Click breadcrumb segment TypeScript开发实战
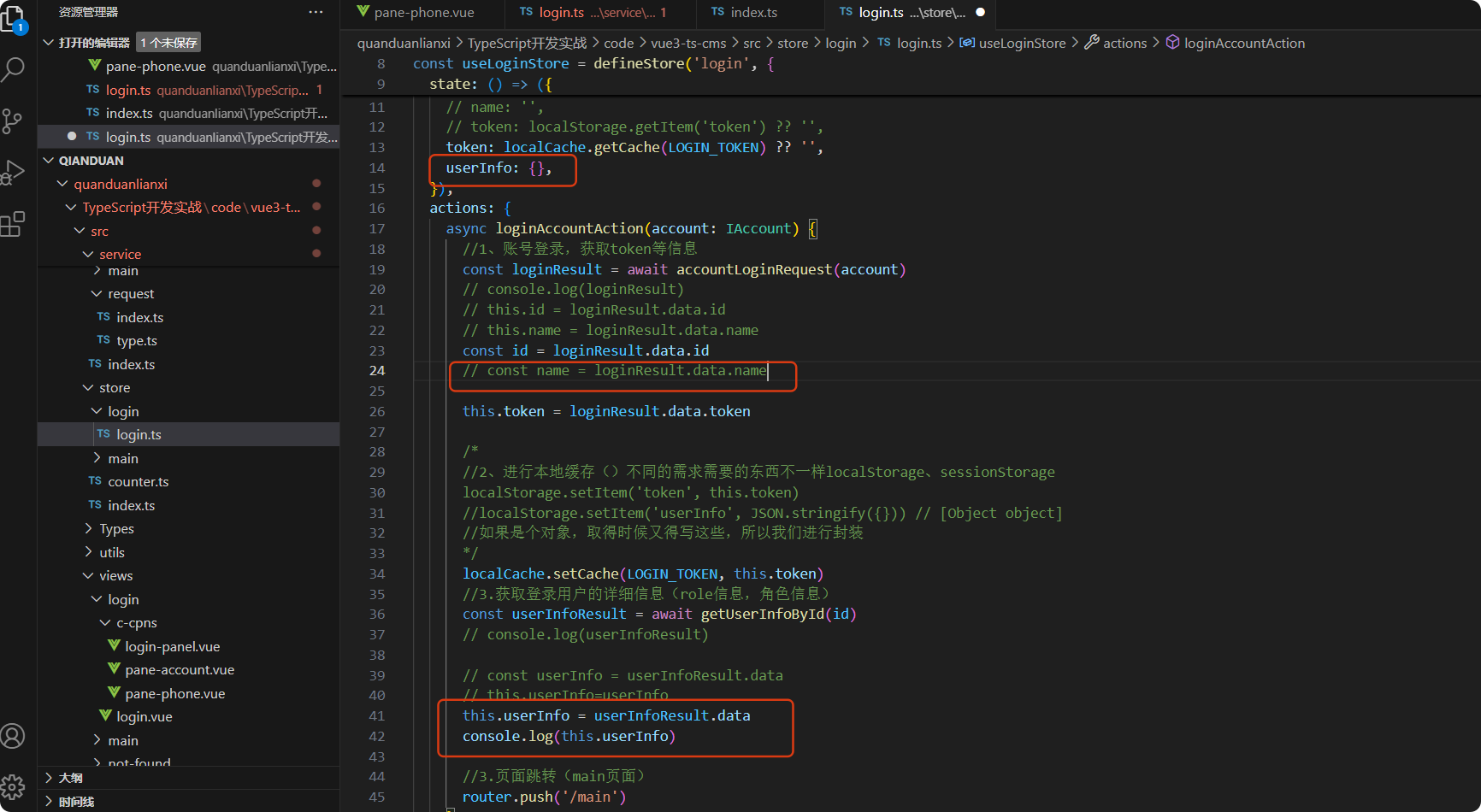Viewport: 1481px width, 812px height. (528, 43)
